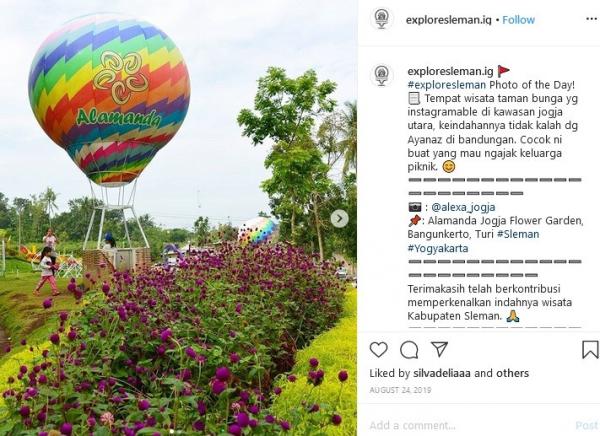Open the August 24, 2019 timestamp
Screen dimensions: 600x436
[x=400, y=390]
